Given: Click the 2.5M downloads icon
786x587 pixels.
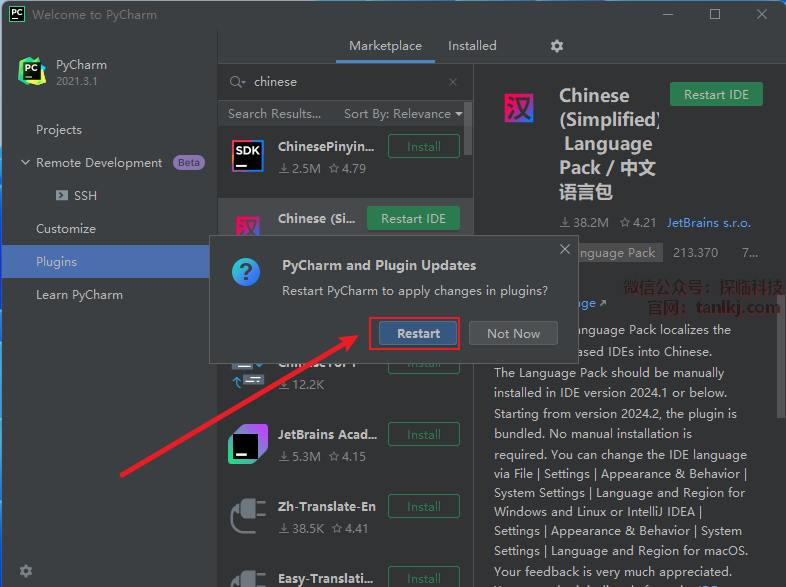Looking at the screenshot, I should [284, 168].
